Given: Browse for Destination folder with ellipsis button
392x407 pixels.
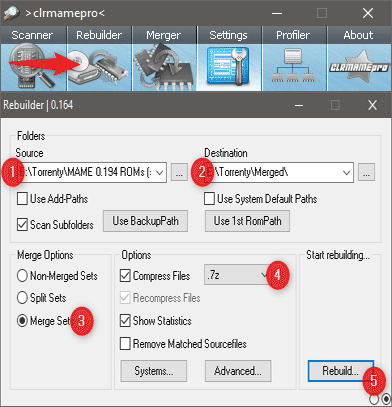Looking at the screenshot, I should point(366,172).
